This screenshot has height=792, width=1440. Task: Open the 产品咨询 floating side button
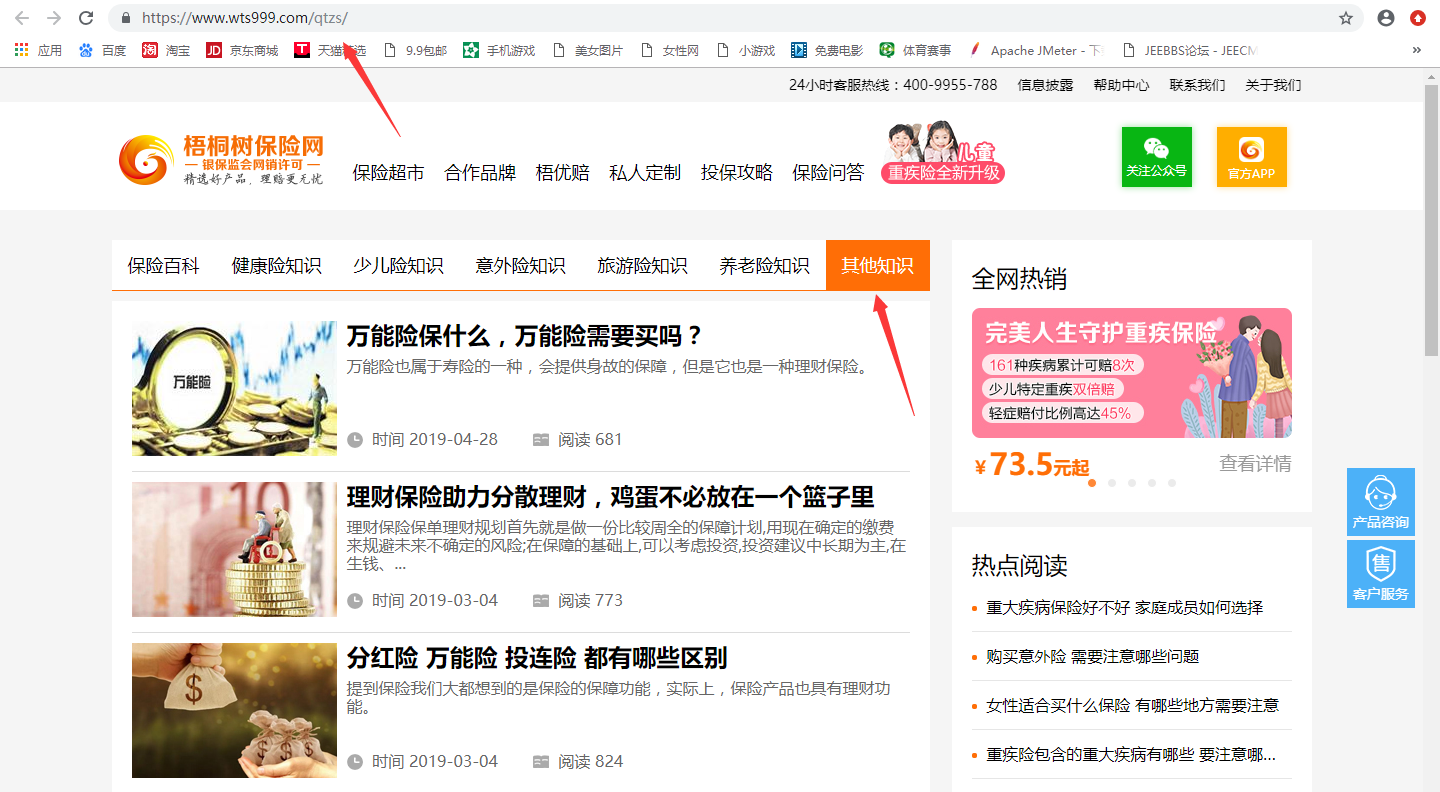(1380, 502)
